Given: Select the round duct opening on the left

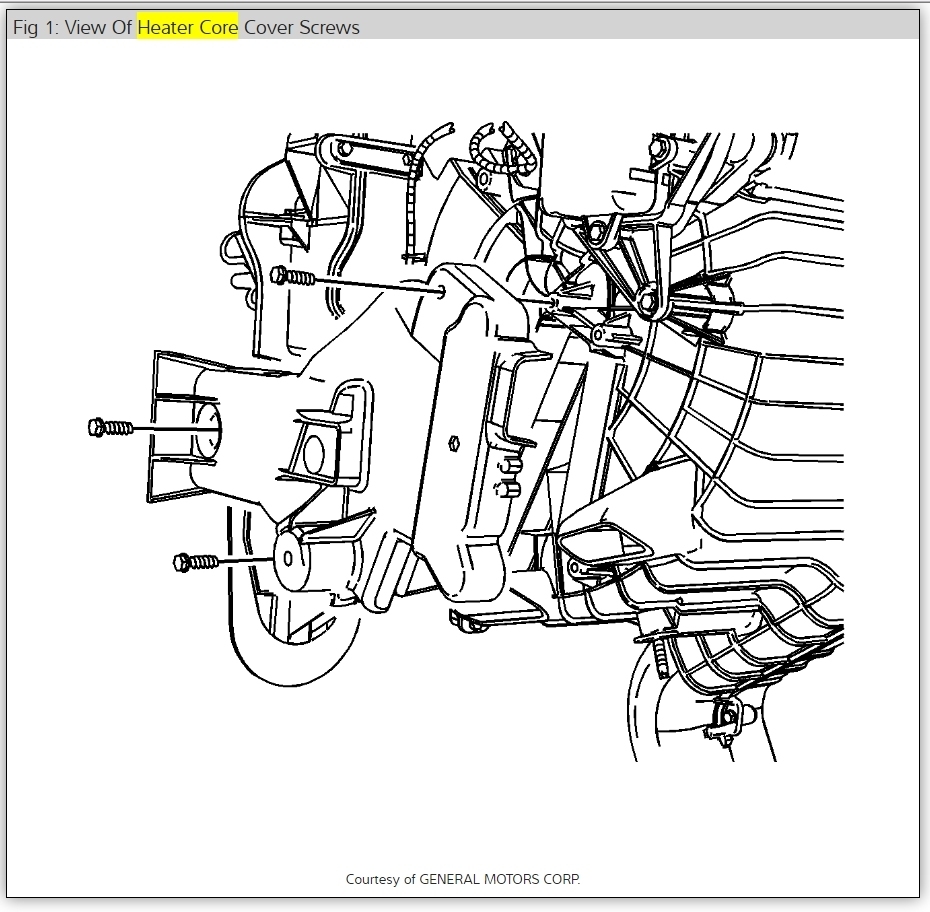Looking at the screenshot, I should click(210, 428).
